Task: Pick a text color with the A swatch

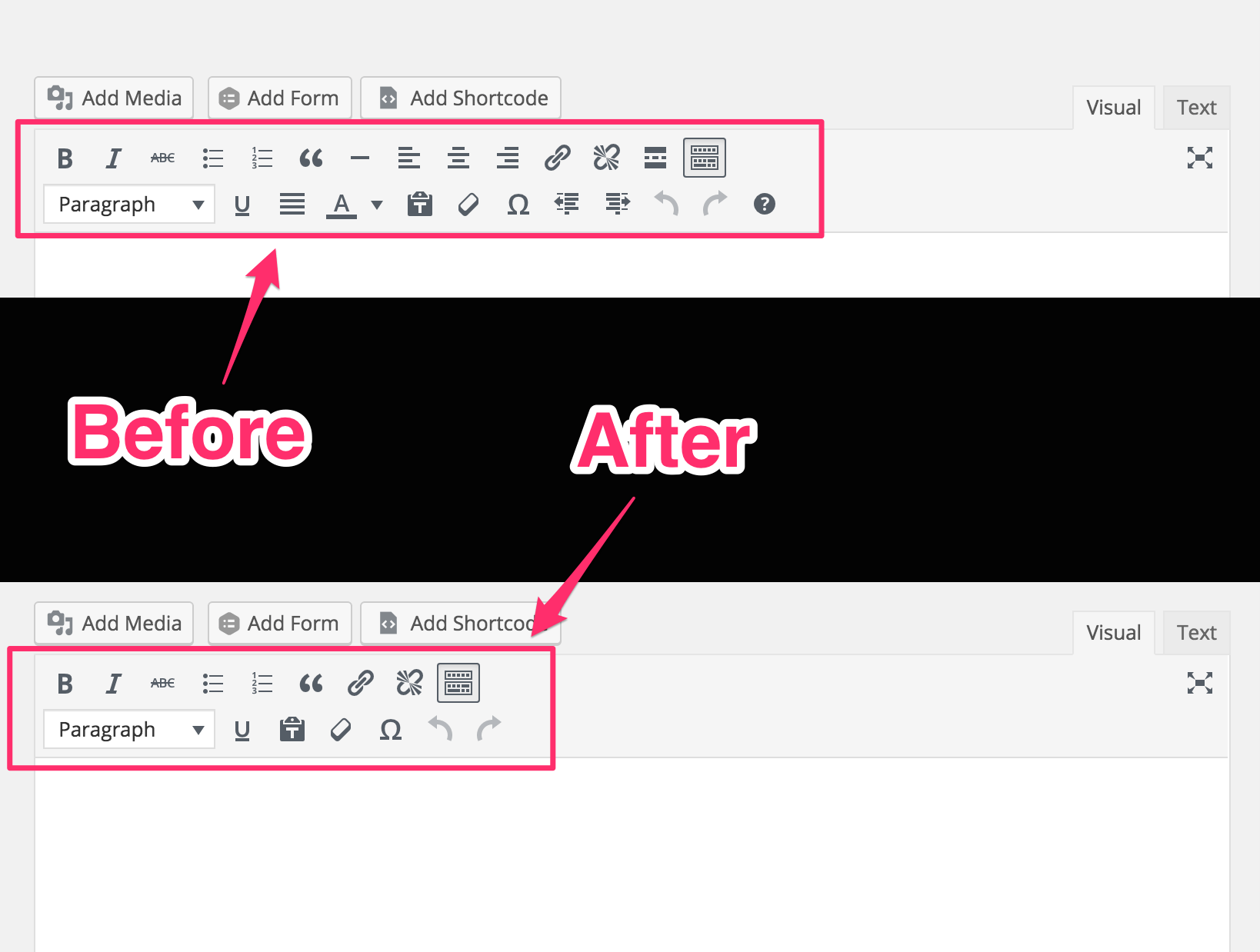Action: click(342, 204)
